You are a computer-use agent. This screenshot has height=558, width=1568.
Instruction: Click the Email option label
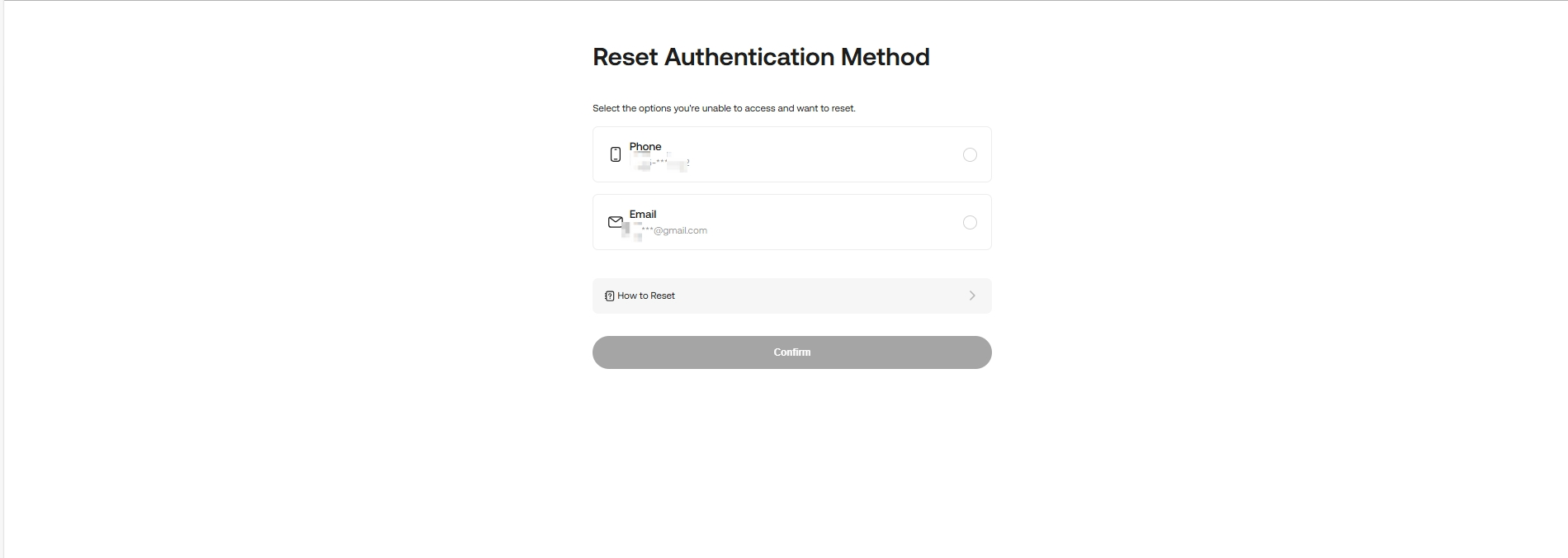[643, 215]
